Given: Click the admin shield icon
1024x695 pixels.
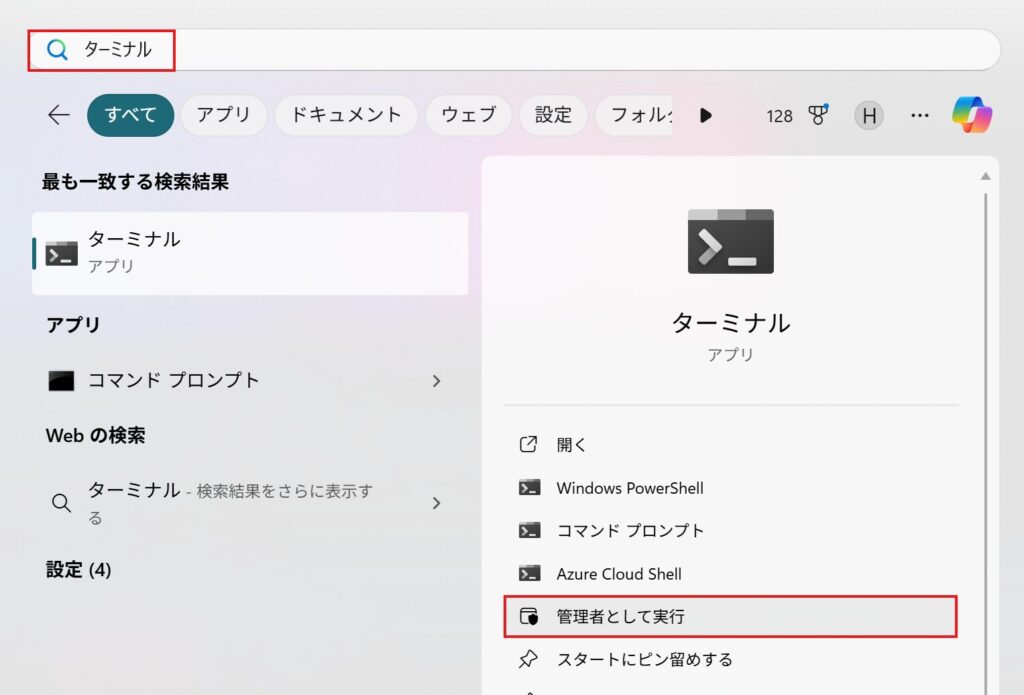Looking at the screenshot, I should click(x=529, y=616).
